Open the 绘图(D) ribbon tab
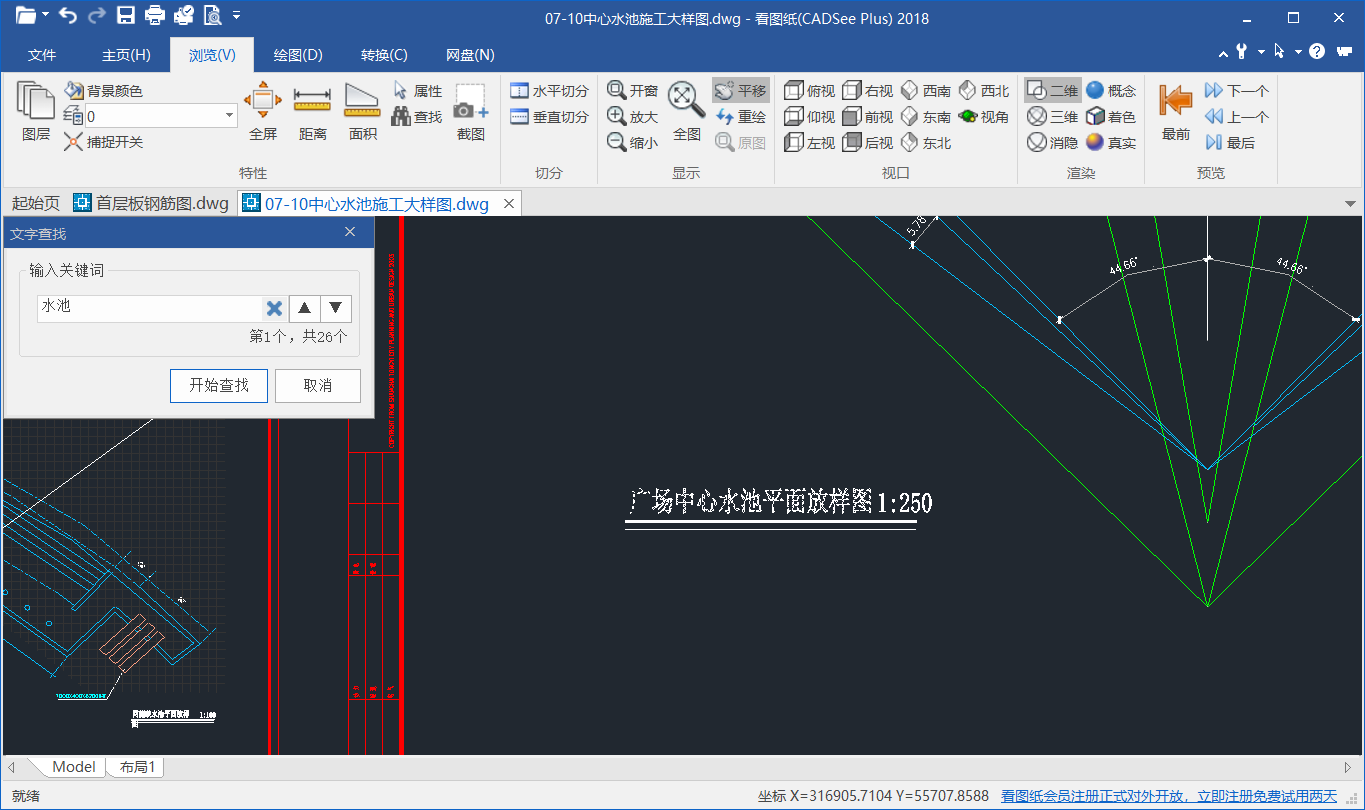Screen dimensions: 1365x810 point(298,55)
